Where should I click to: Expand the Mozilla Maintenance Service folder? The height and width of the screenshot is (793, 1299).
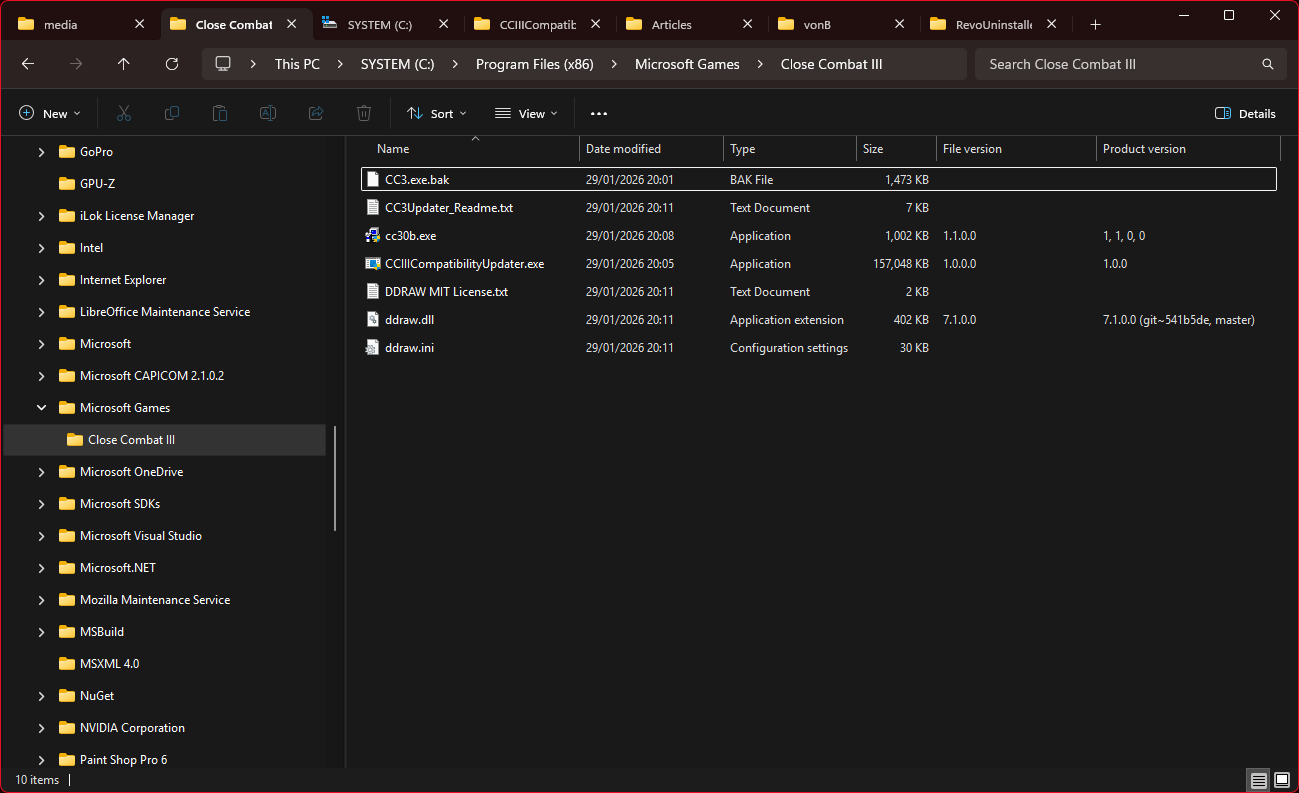(41, 600)
